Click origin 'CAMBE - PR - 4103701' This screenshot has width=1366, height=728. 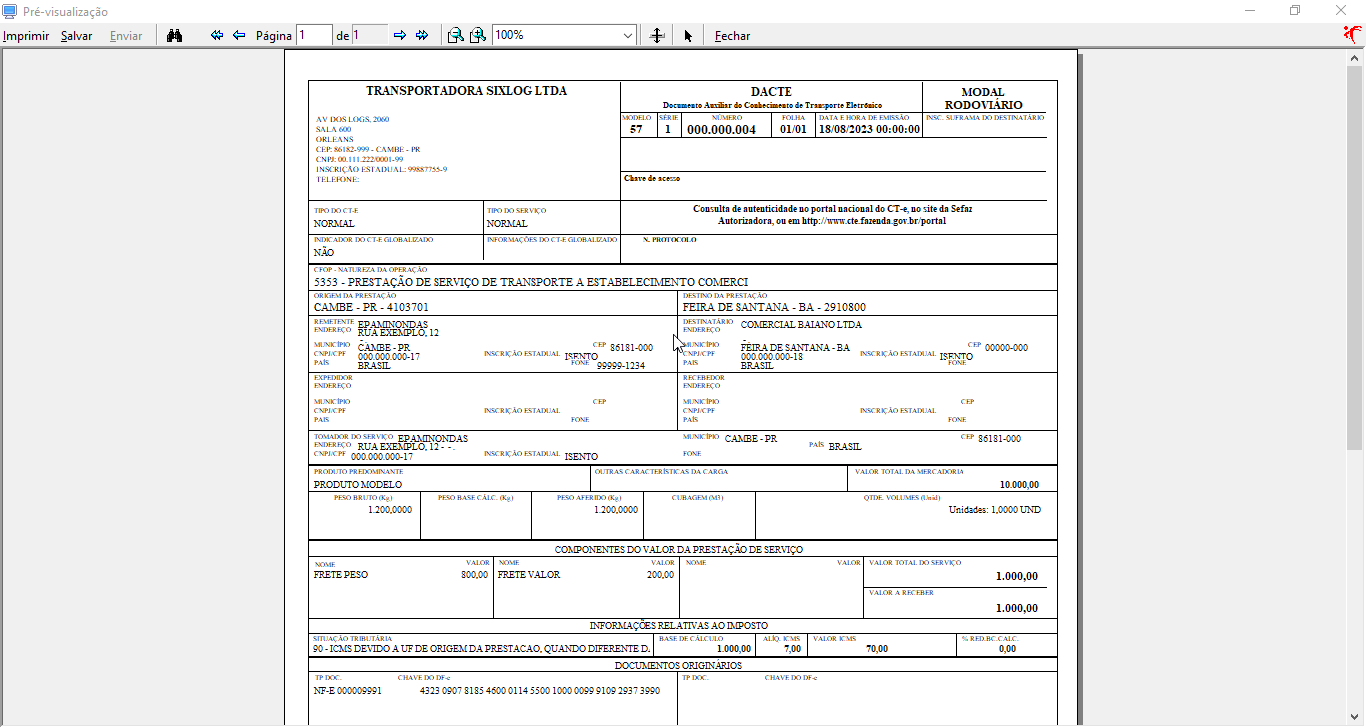tap(371, 307)
